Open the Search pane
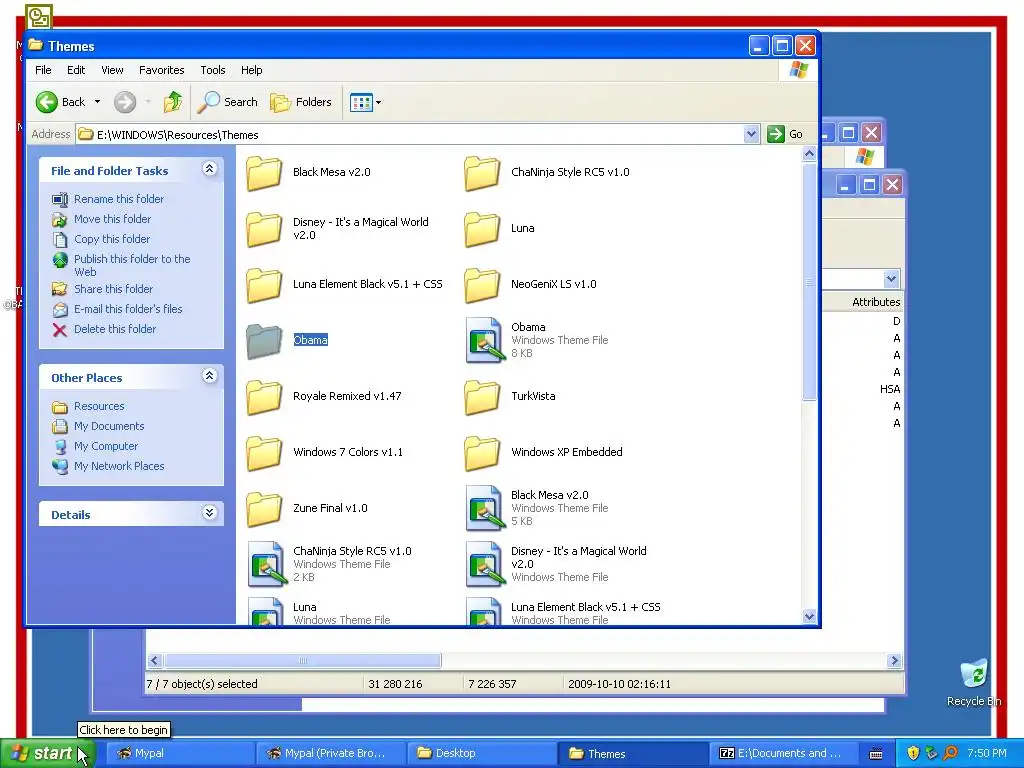1024x768 pixels. (x=229, y=102)
